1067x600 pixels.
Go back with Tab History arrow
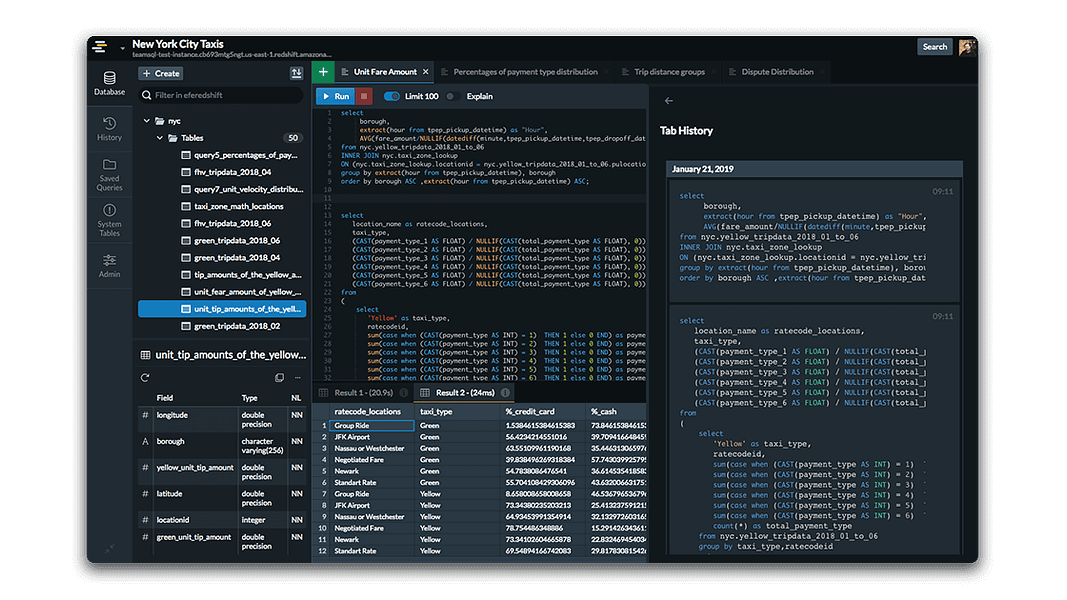tap(669, 101)
